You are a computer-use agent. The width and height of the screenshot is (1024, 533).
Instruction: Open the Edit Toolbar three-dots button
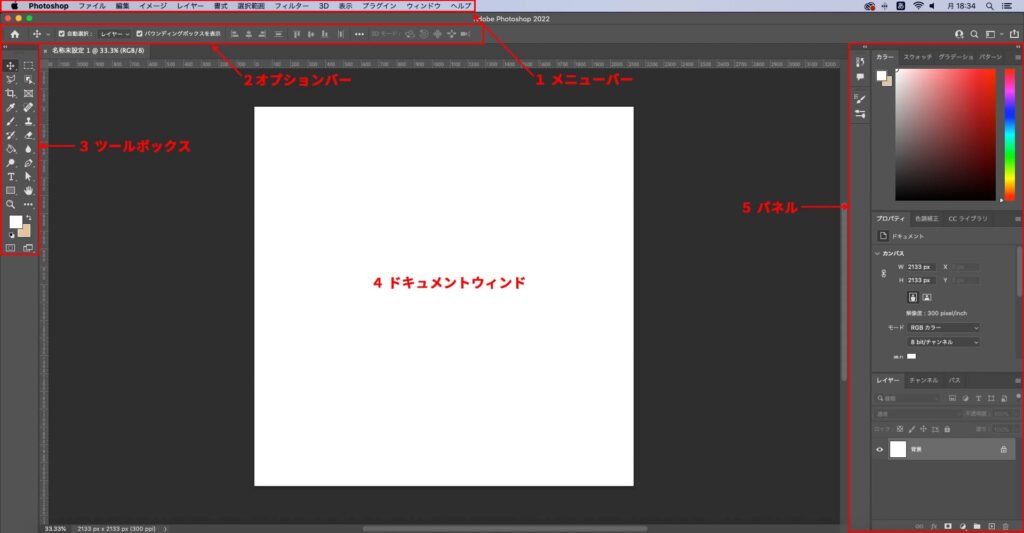click(29, 204)
